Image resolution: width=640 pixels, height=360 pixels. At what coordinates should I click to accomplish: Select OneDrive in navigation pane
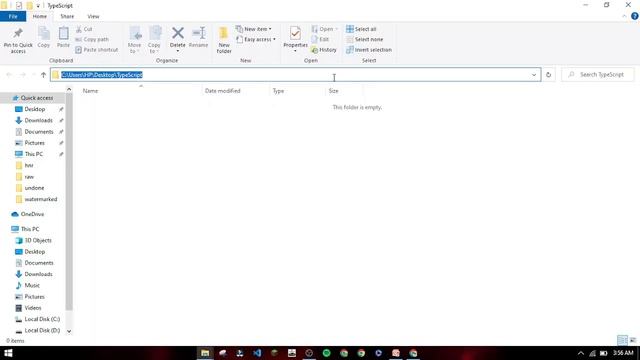click(32, 214)
